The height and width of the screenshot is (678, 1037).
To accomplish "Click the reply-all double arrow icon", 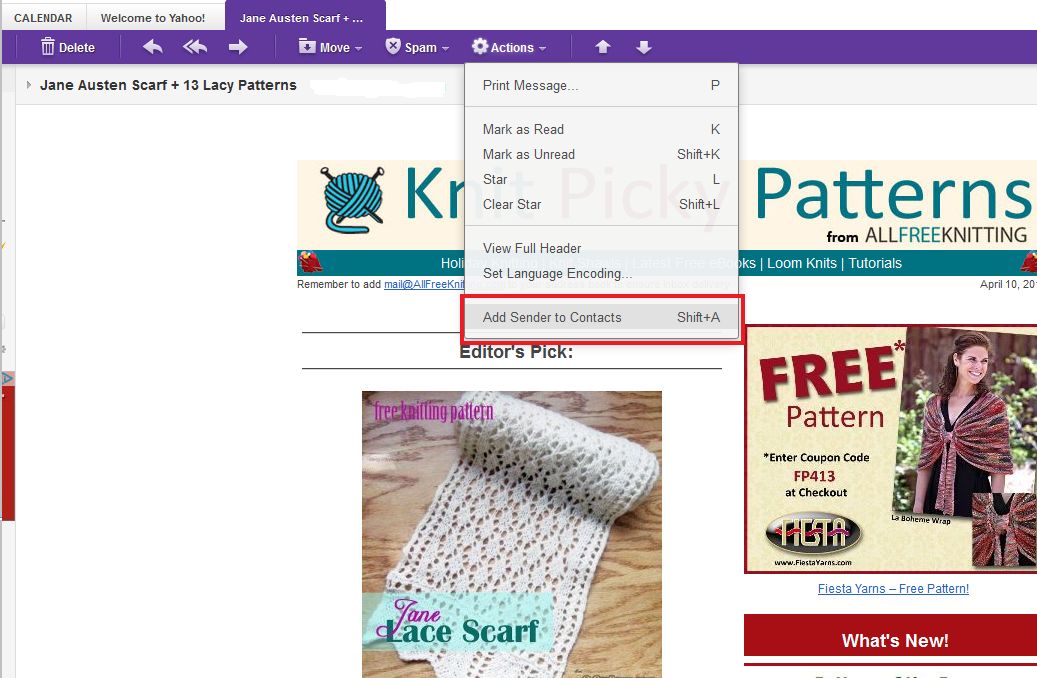I will click(x=194, y=46).
